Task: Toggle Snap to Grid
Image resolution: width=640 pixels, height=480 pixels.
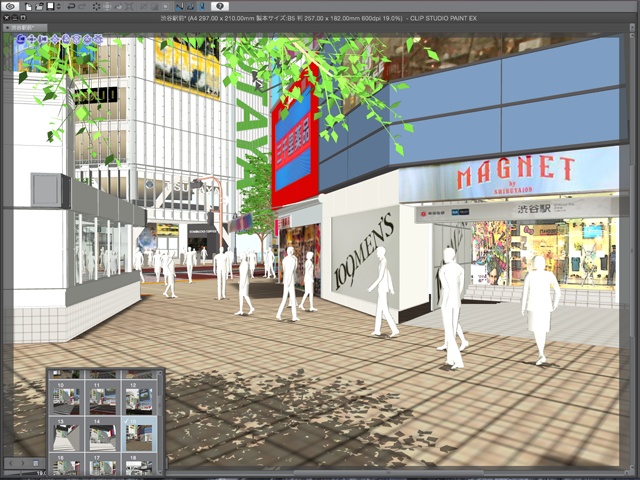Action: tap(202, 7)
